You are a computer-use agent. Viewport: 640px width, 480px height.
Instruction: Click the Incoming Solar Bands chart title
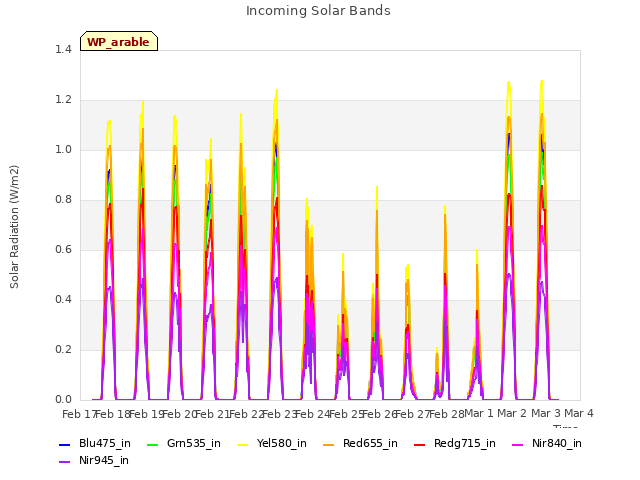318,11
